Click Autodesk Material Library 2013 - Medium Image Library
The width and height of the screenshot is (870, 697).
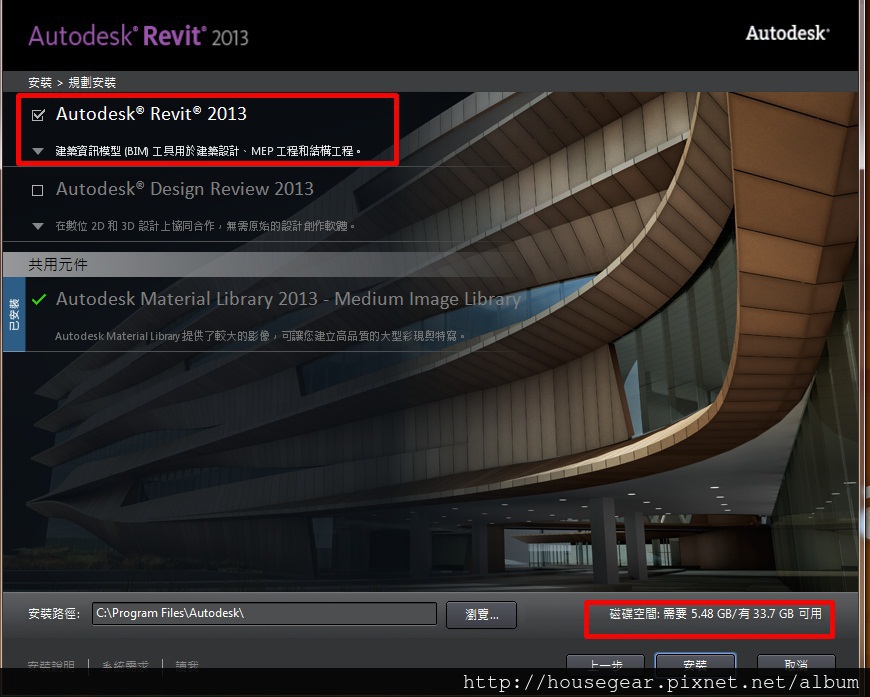[x=289, y=299]
